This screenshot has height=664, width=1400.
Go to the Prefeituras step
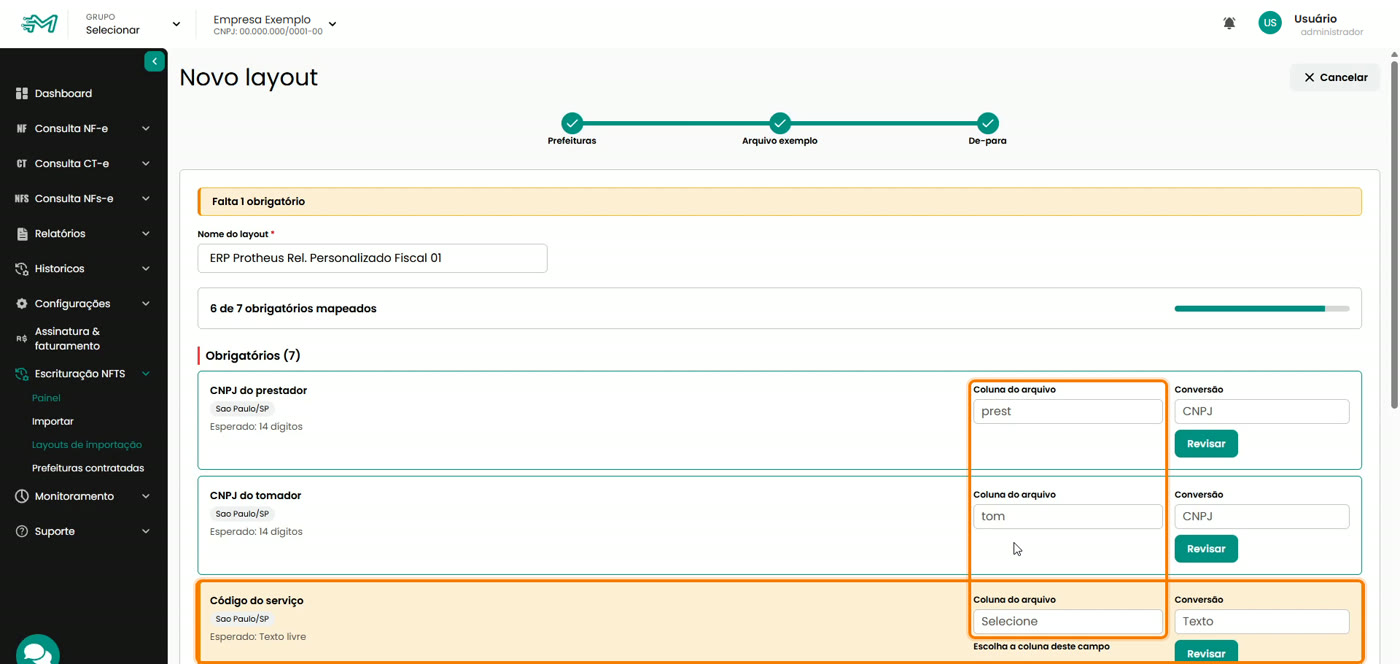[572, 123]
